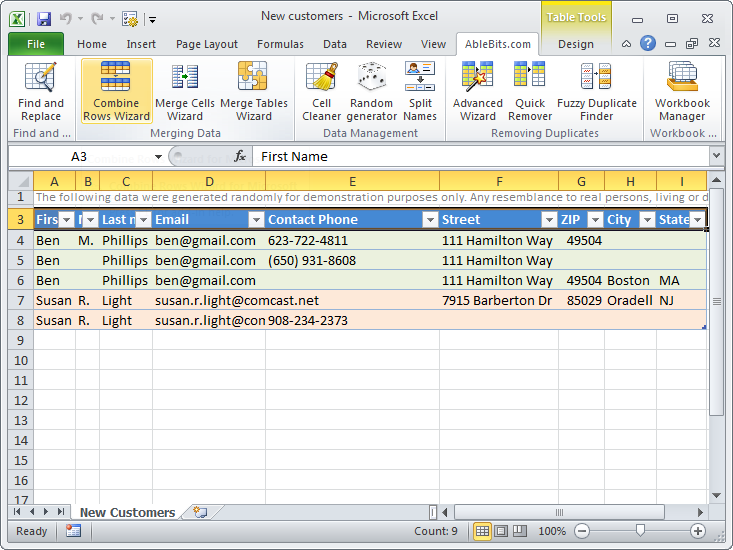Open the Table Tools Design tab
Screen dimensions: 733x550
[x=576, y=44]
